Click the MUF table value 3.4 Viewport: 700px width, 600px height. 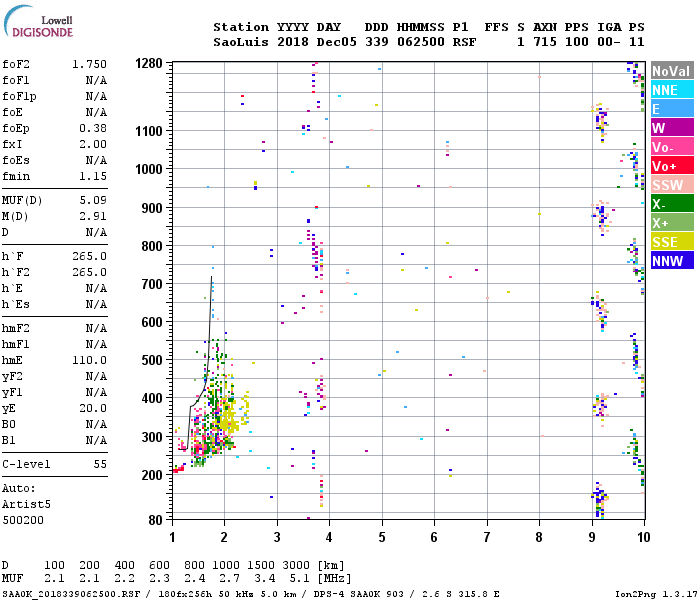(x=264, y=579)
